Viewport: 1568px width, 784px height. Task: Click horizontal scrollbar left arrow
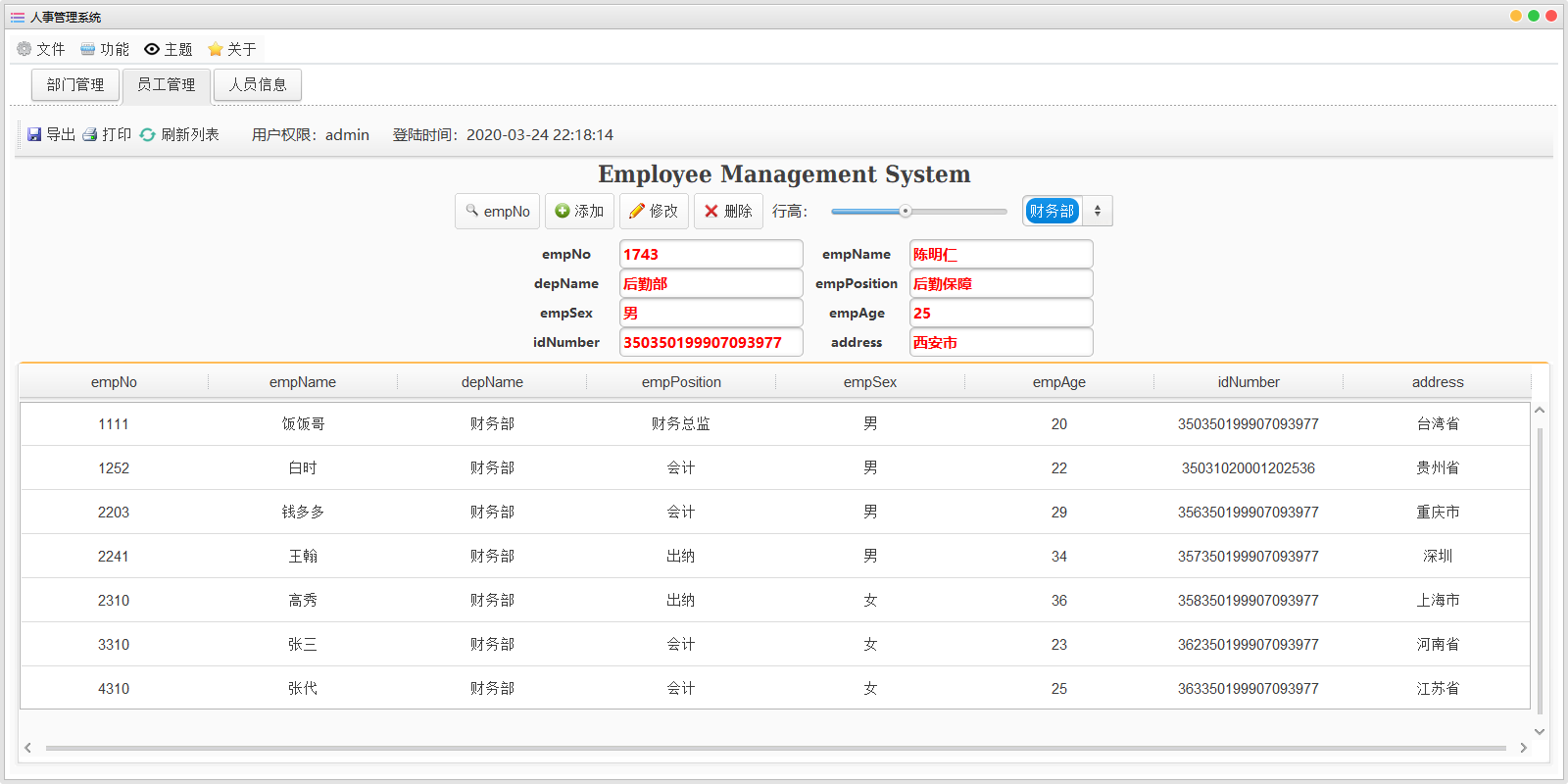tap(28, 748)
